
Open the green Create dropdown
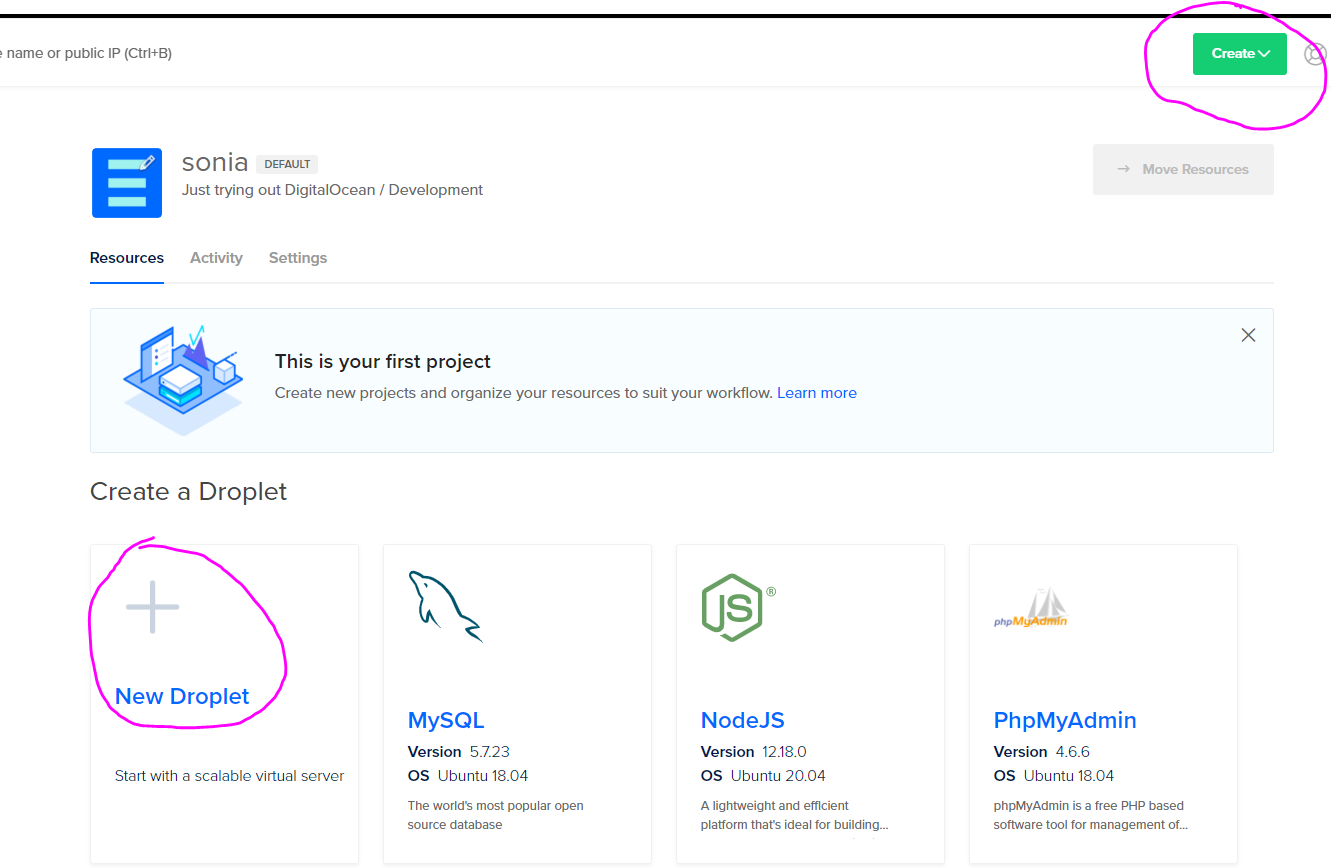[1239, 54]
